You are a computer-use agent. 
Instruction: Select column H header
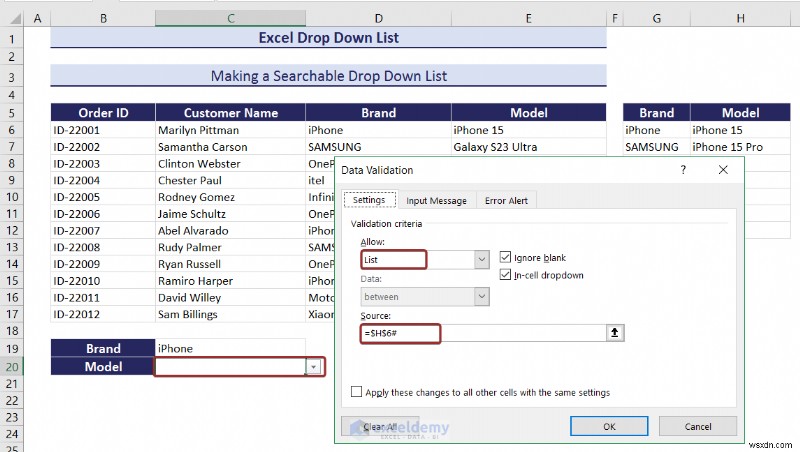click(740, 19)
